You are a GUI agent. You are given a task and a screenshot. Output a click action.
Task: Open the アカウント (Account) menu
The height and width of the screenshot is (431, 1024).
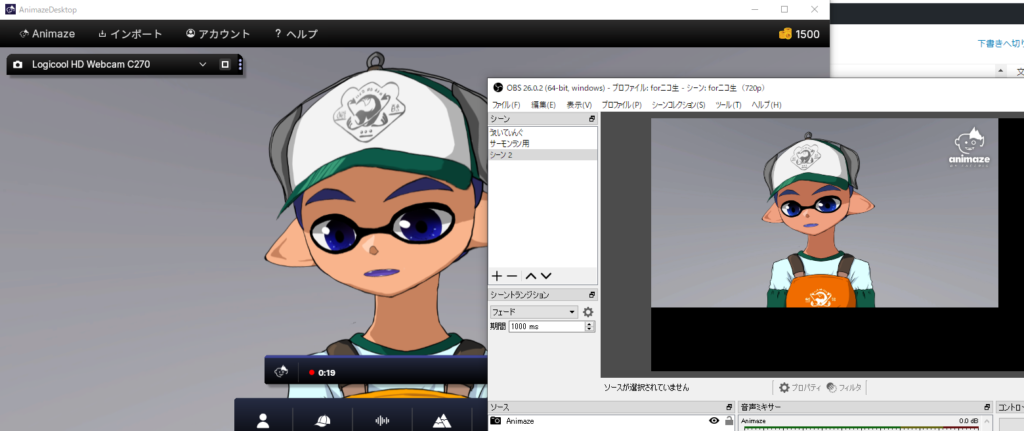(218, 34)
